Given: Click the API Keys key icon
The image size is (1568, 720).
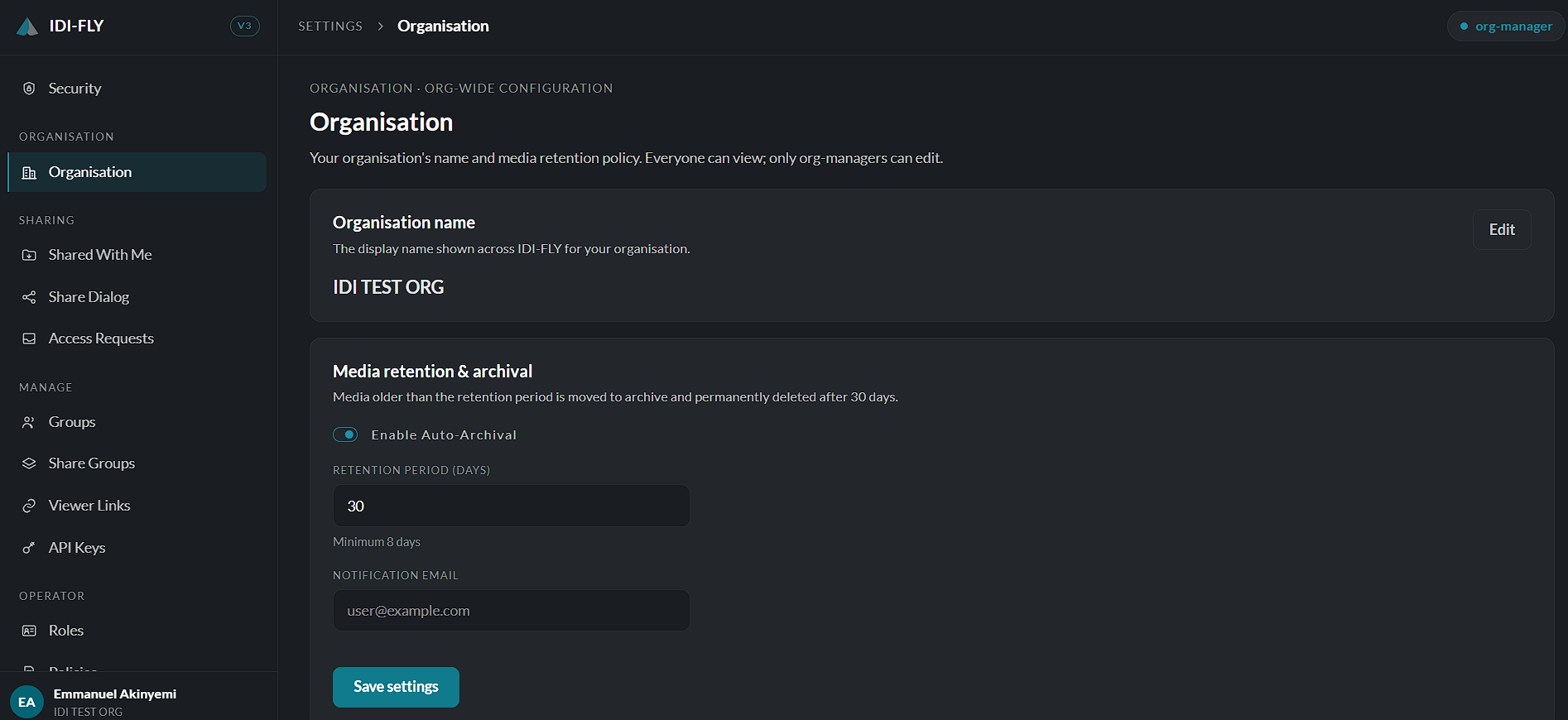Looking at the screenshot, I should (x=29, y=548).
